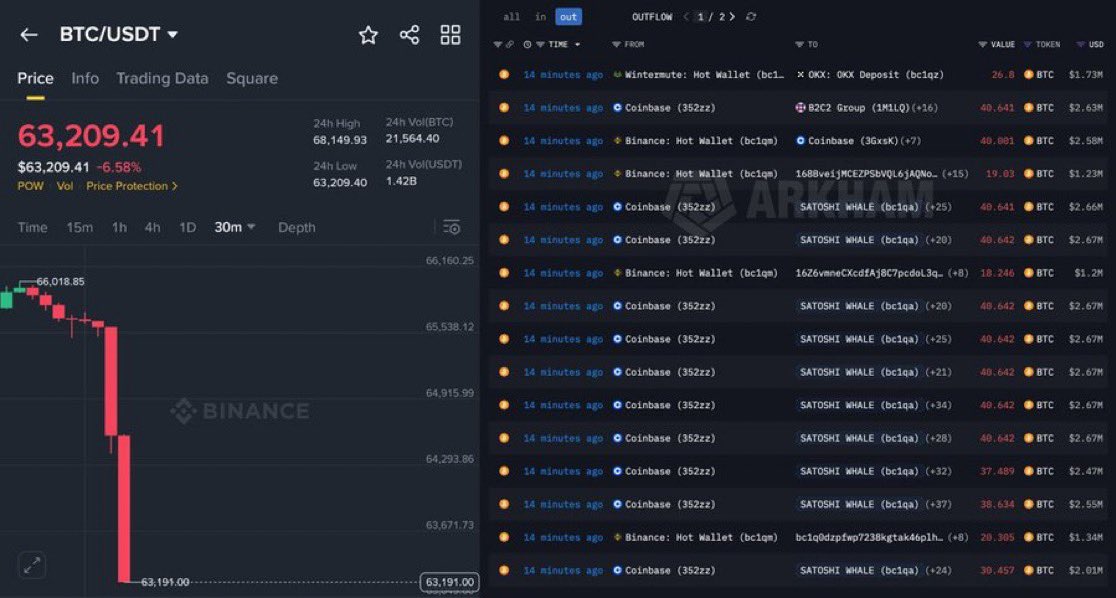Switch to the 'all' transactions filter
Viewport: 1116px width, 598px height.
[x=511, y=16]
